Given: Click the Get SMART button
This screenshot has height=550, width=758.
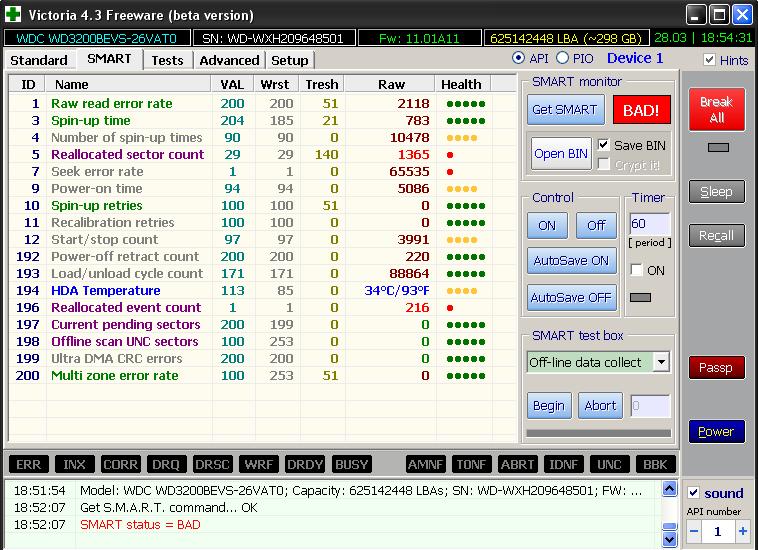Looking at the screenshot, I should pyautogui.click(x=565, y=110).
